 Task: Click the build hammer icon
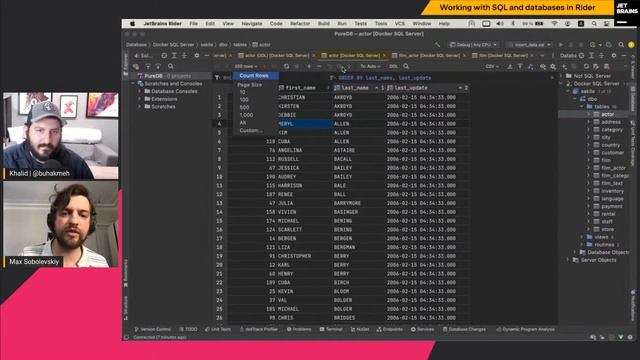(437, 44)
